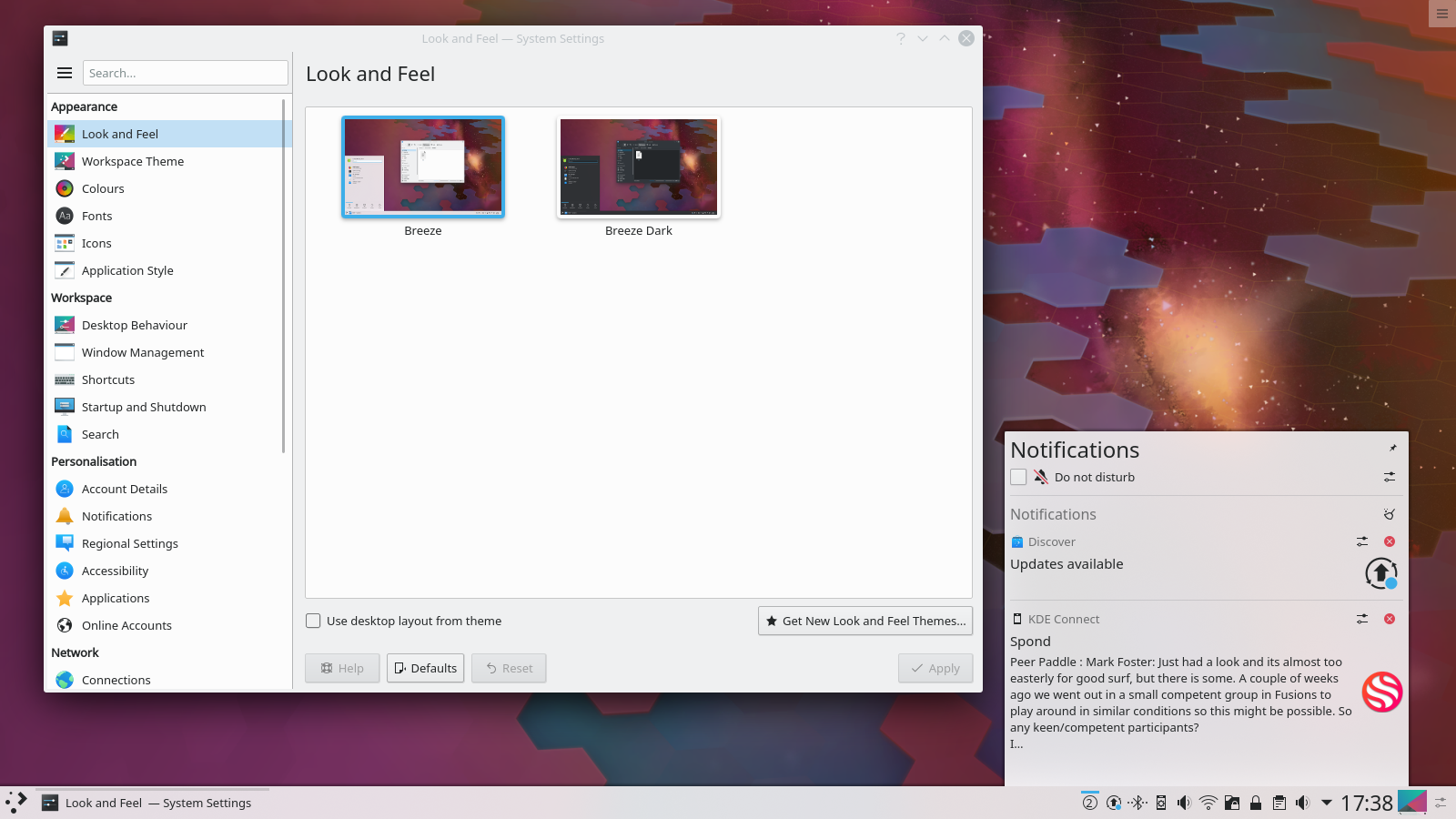Expand the hidden system tray icons arrow

[x=1327, y=803]
